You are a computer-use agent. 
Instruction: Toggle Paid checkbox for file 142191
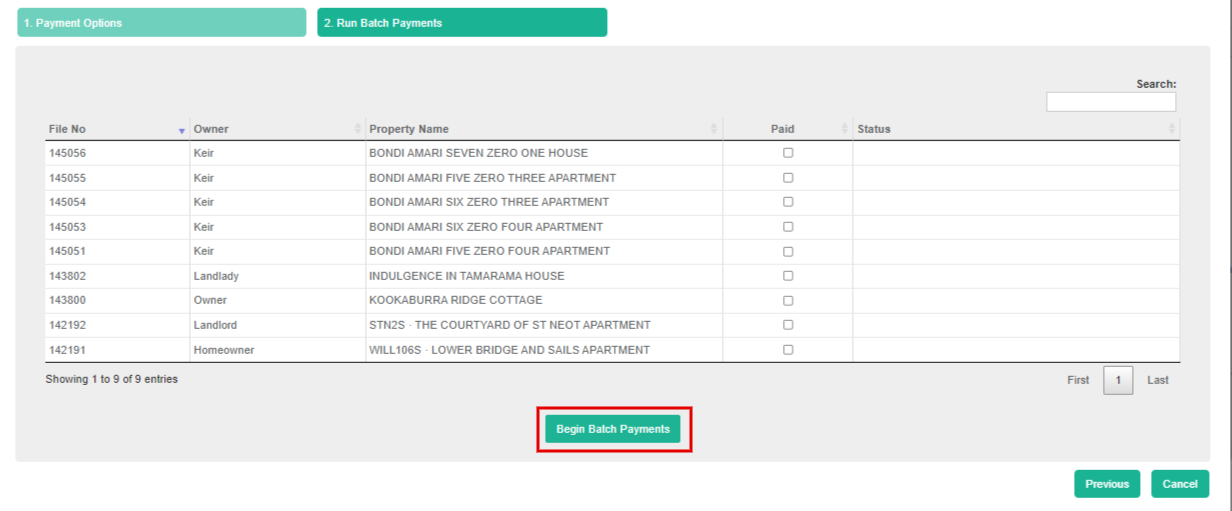(788, 350)
